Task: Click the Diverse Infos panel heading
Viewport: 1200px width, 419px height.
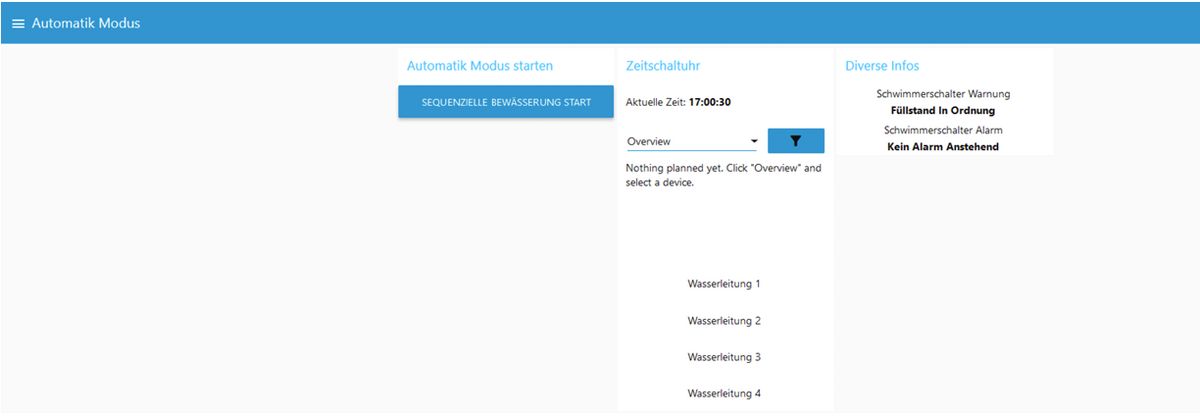Action: (x=882, y=66)
